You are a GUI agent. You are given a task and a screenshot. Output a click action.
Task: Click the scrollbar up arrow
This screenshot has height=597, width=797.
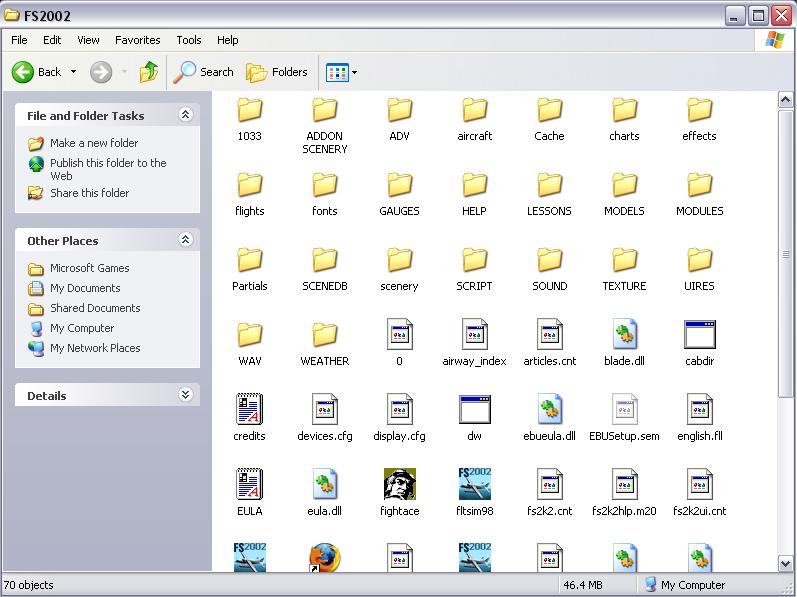[785, 100]
